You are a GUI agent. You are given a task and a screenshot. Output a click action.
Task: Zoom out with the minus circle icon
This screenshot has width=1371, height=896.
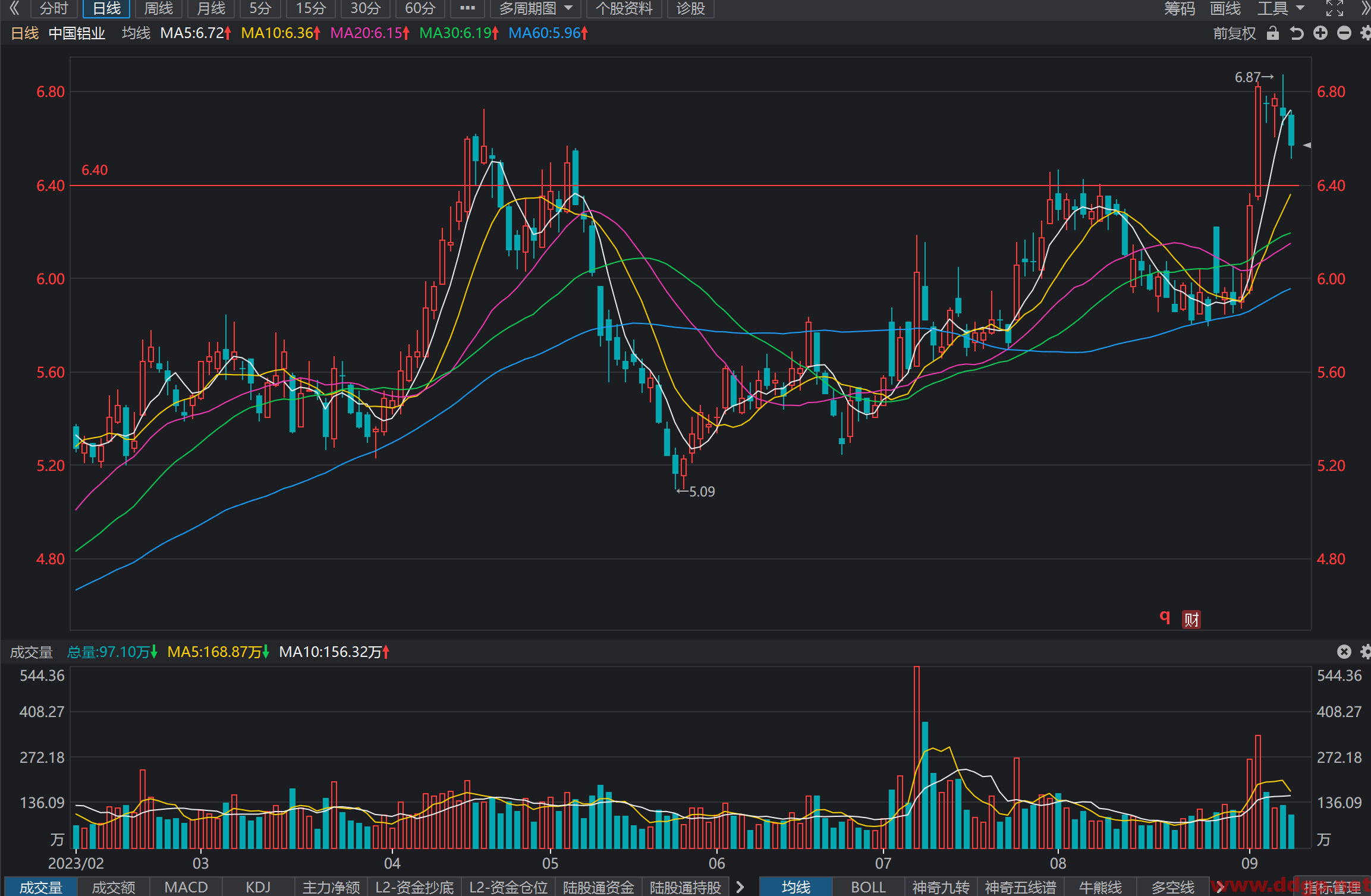coord(1344,33)
